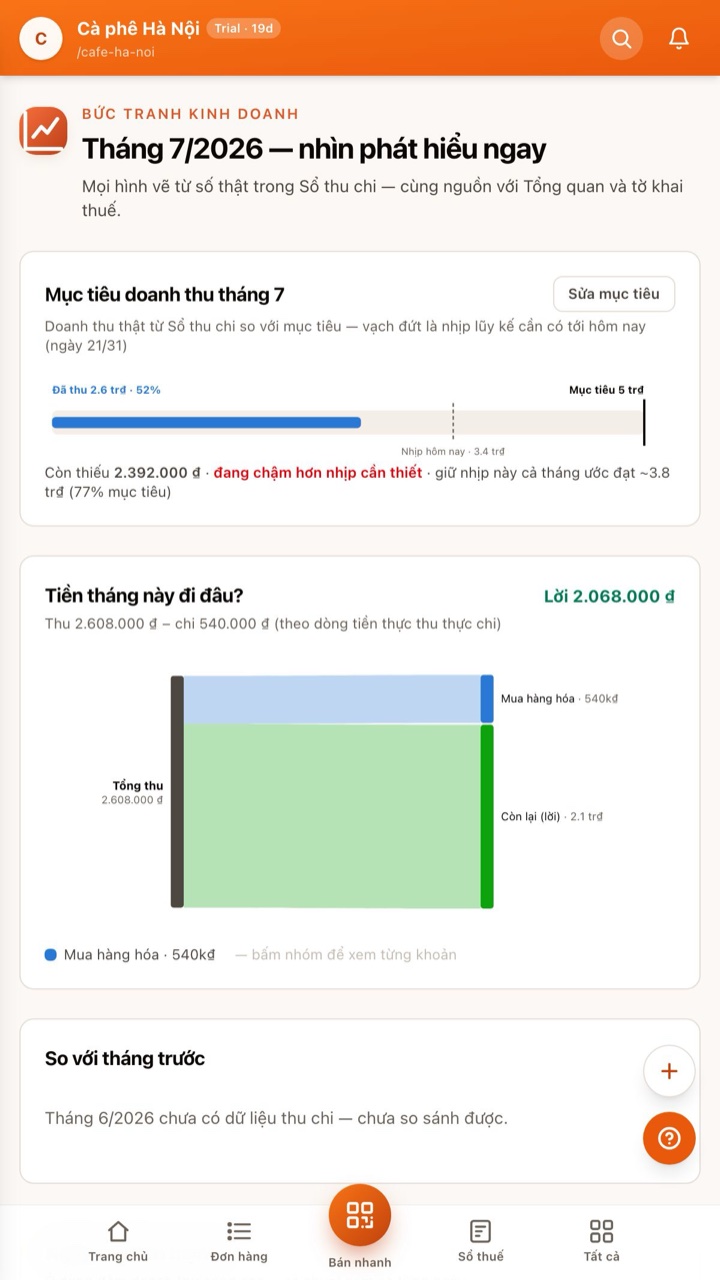This screenshot has width=720, height=1280.
Task: Select the dark Tổng thu node bar
Action: (x=177, y=792)
